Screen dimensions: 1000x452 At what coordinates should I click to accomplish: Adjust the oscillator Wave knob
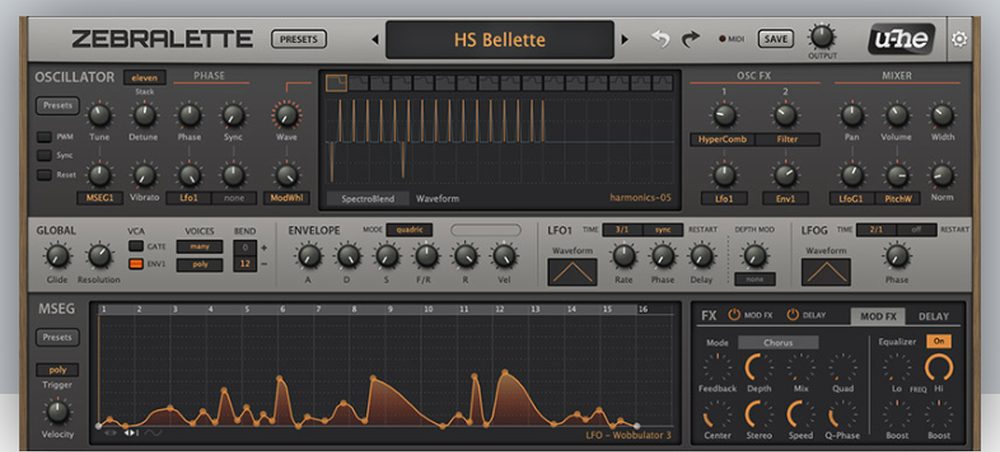click(x=286, y=115)
